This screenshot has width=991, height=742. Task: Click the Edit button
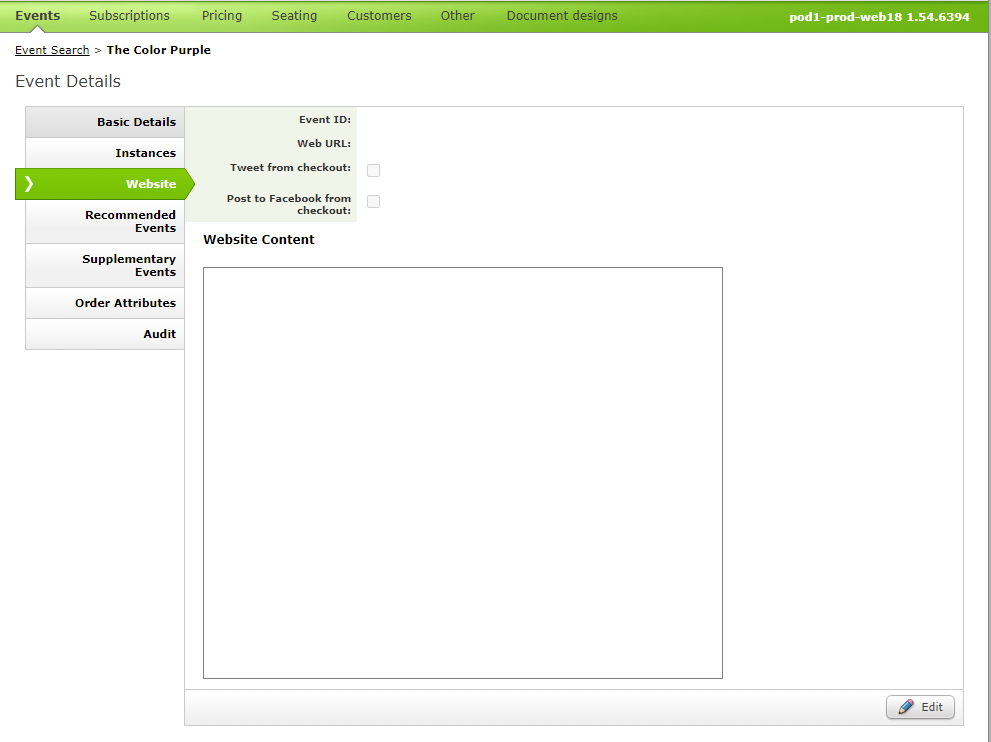[x=920, y=707]
